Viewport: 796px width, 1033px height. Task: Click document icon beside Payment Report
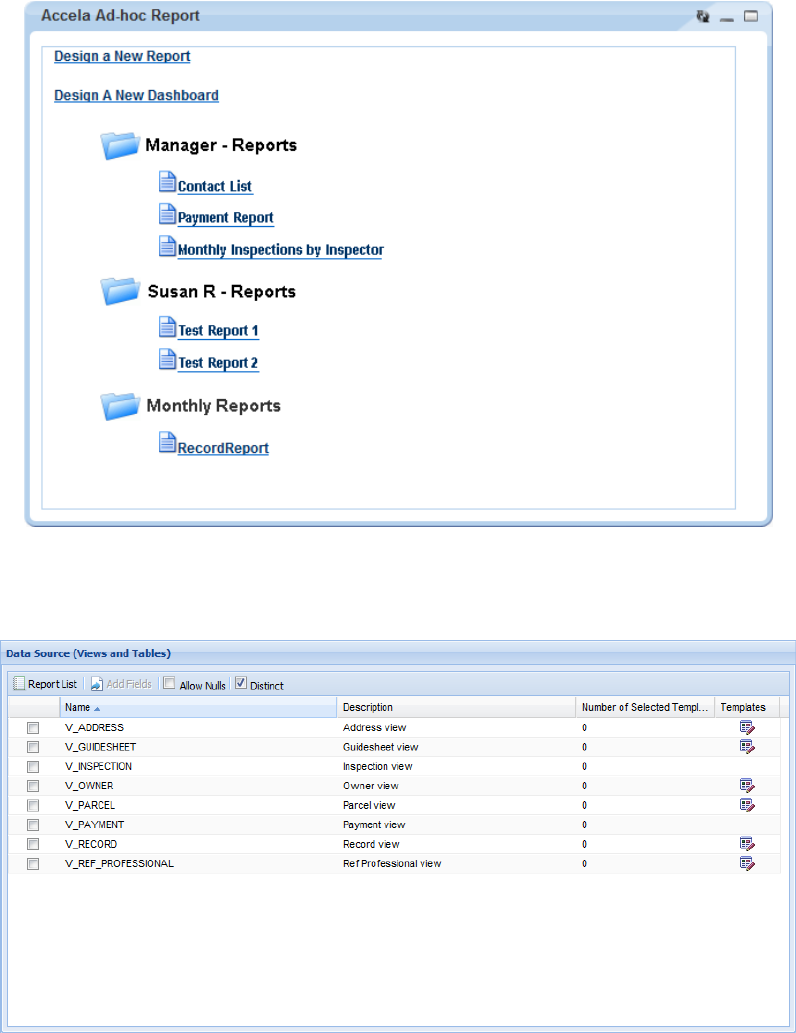point(167,214)
